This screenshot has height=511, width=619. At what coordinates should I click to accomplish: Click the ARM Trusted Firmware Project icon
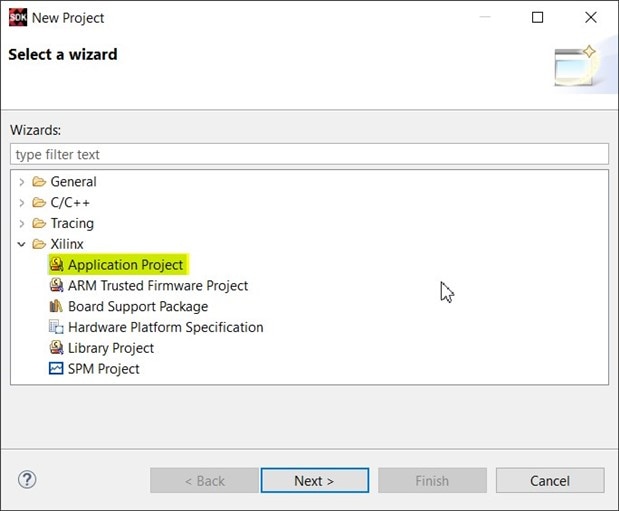57,286
